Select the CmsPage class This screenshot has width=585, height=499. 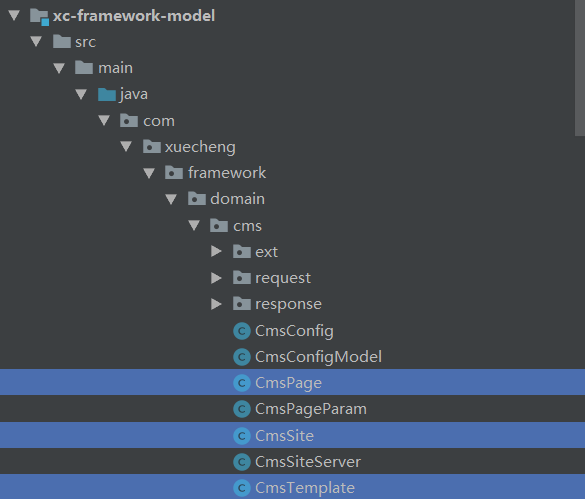click(x=292, y=382)
